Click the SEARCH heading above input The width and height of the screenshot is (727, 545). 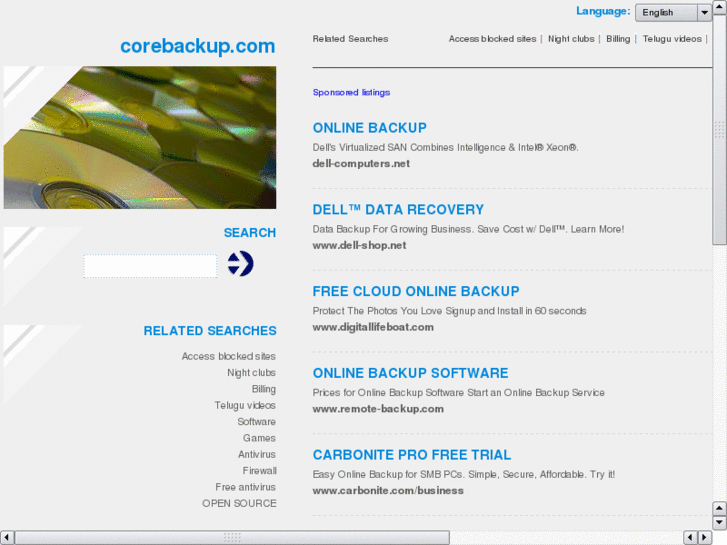250,232
